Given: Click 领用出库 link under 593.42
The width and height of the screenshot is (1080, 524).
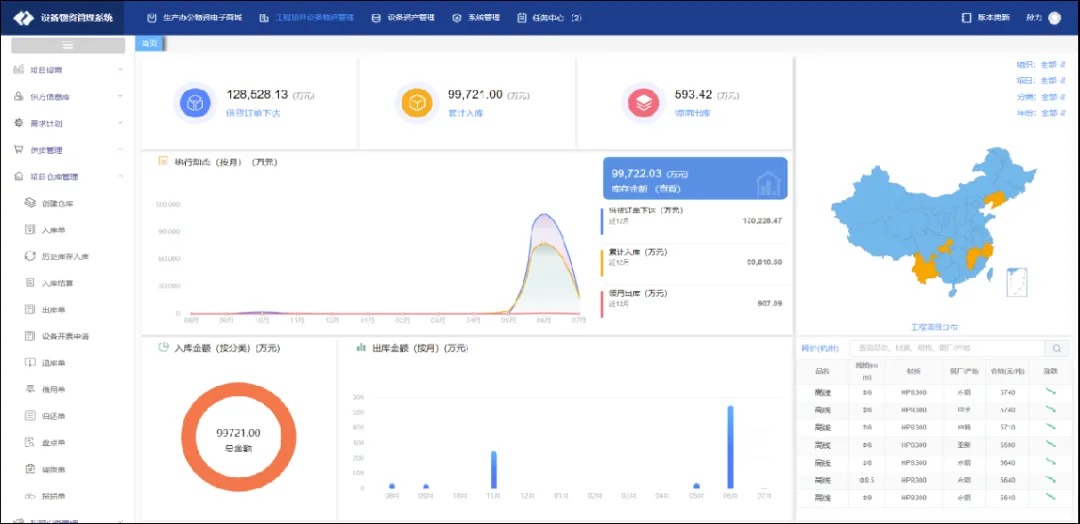Looking at the screenshot, I should [x=692, y=113].
